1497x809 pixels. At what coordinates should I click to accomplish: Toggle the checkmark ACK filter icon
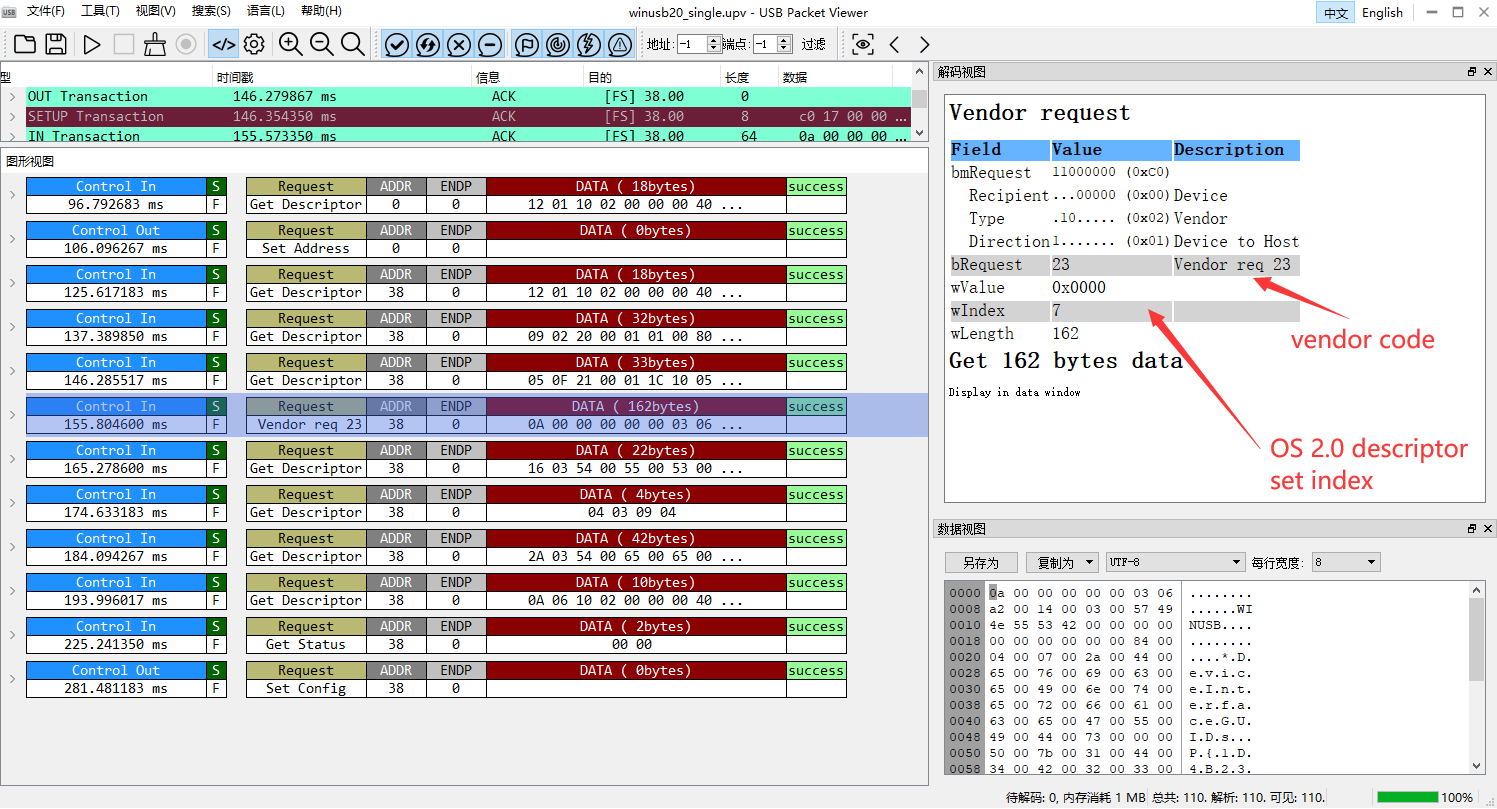click(x=397, y=44)
